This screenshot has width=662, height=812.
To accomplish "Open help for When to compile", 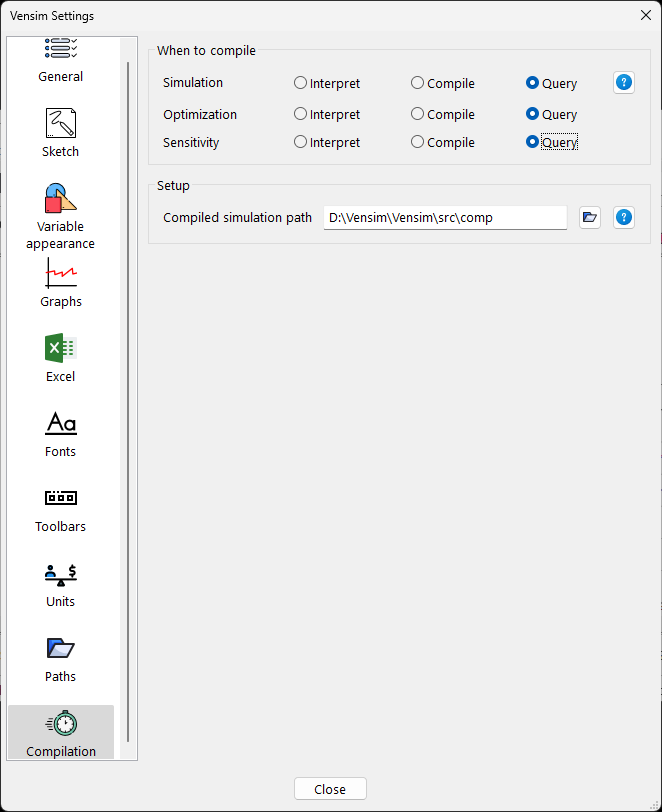I will pyautogui.click(x=624, y=83).
